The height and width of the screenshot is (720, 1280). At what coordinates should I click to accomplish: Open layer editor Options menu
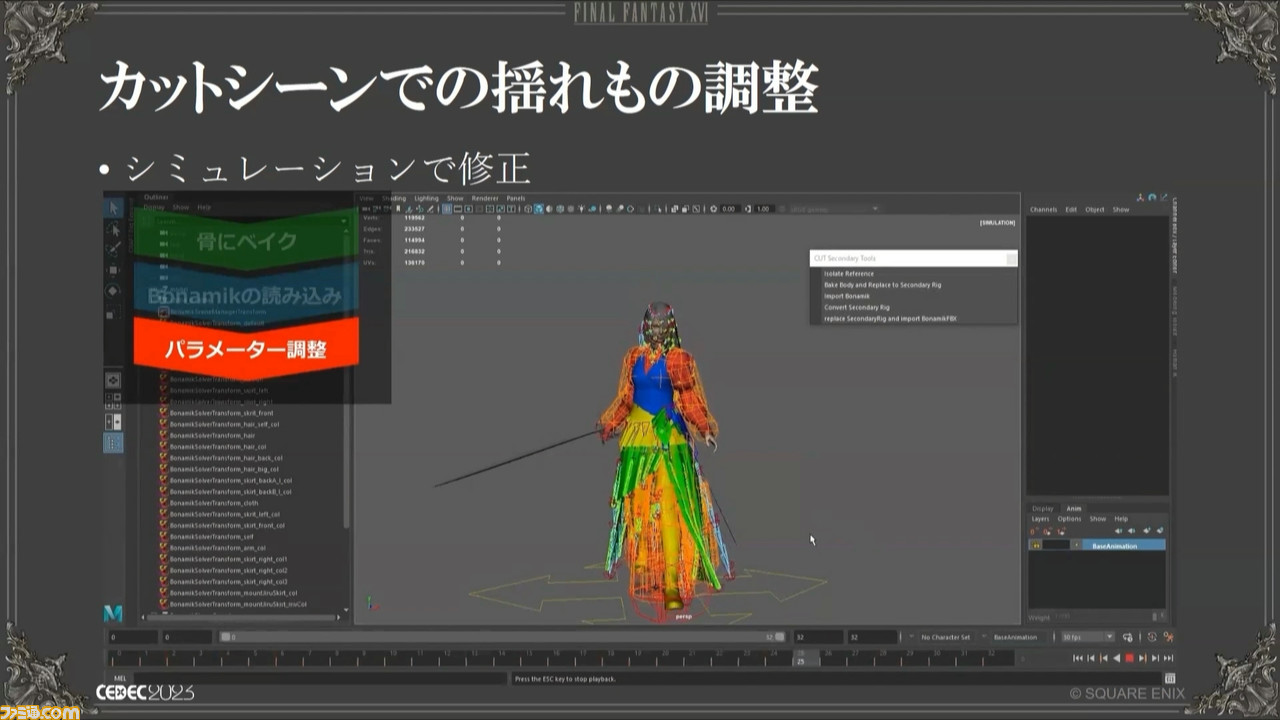pos(1069,519)
